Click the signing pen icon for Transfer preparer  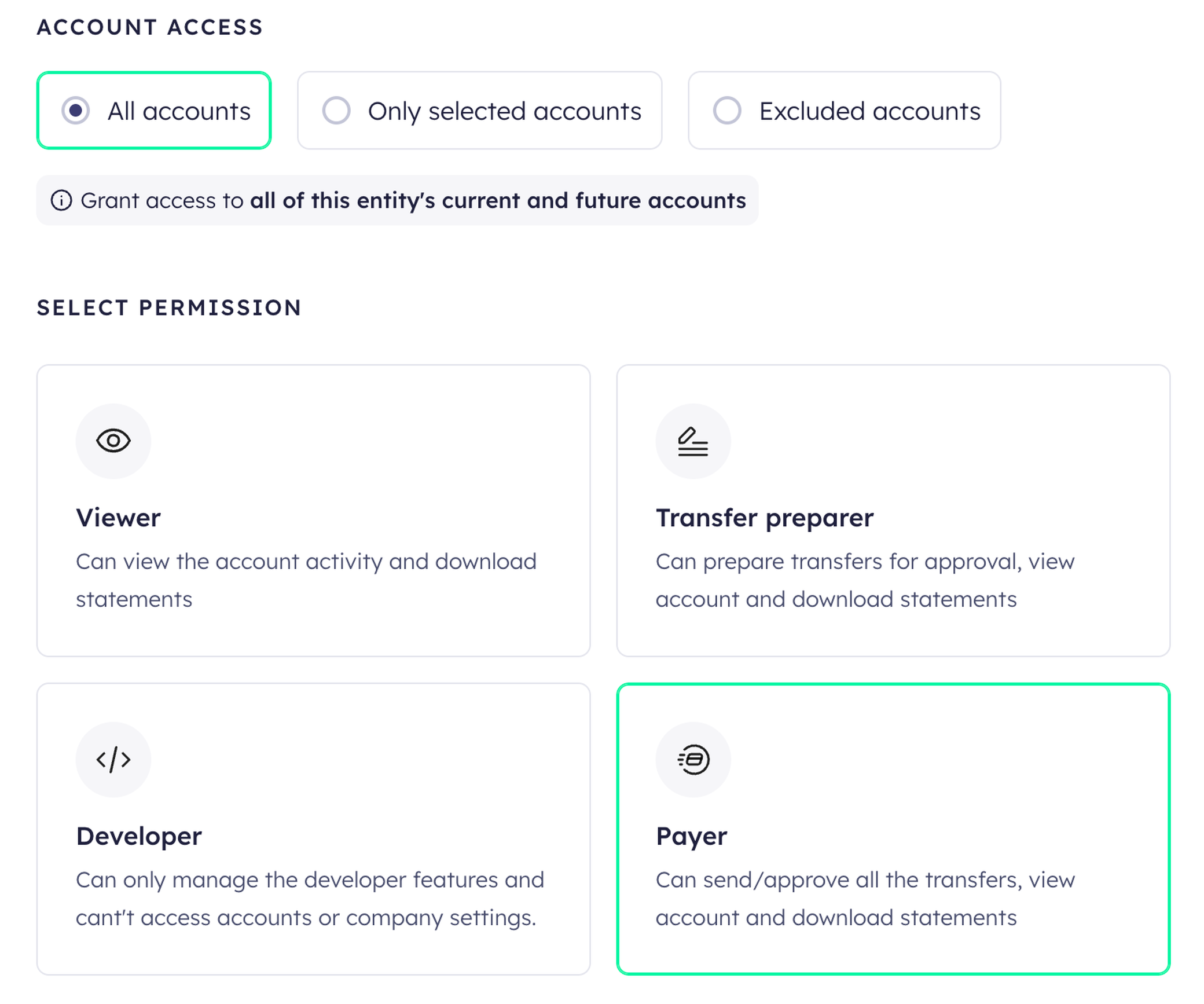(x=693, y=441)
